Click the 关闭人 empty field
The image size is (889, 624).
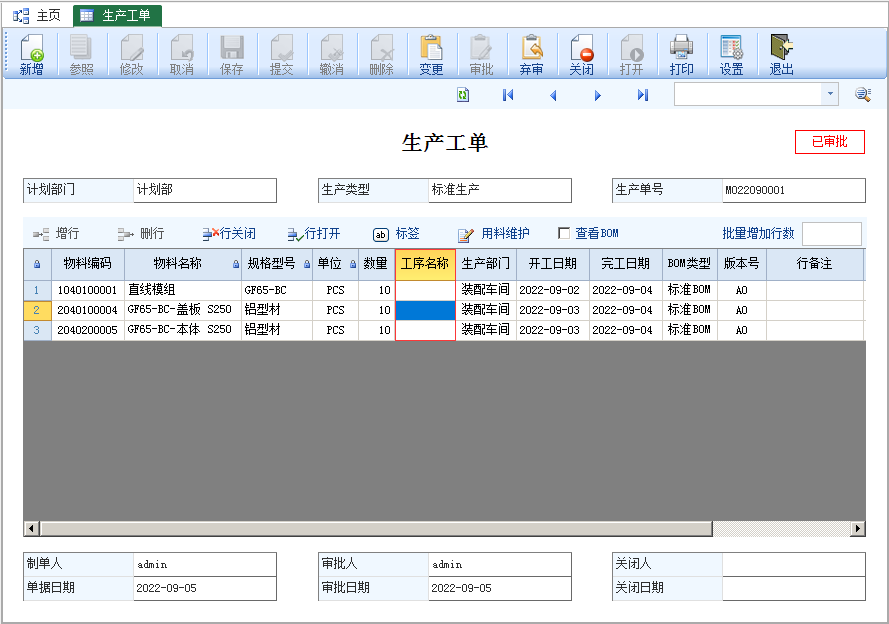click(794, 564)
